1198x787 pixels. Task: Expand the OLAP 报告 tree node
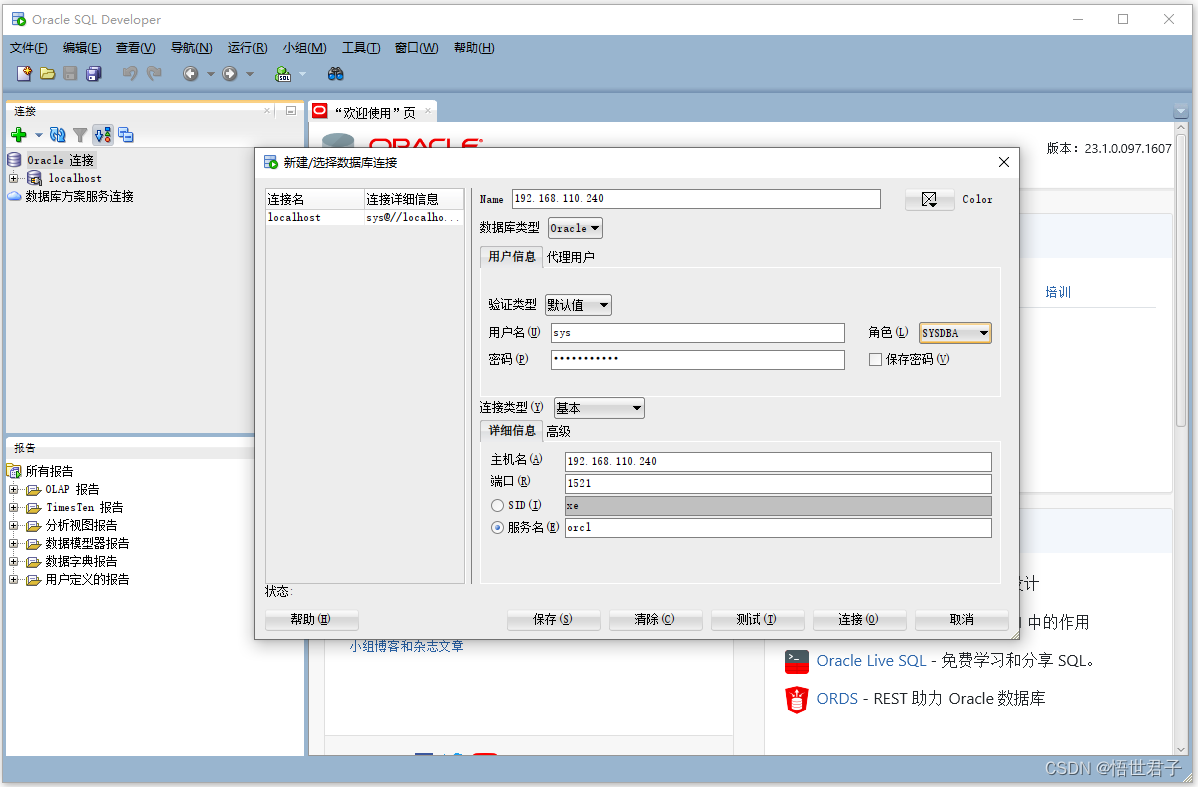pos(13,489)
